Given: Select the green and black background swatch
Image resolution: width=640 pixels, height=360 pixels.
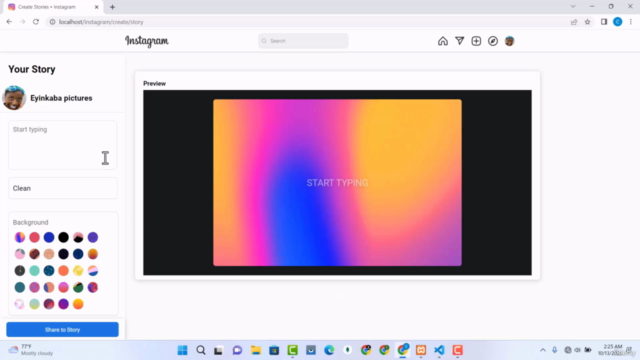Looking at the screenshot, I should tap(78, 287).
